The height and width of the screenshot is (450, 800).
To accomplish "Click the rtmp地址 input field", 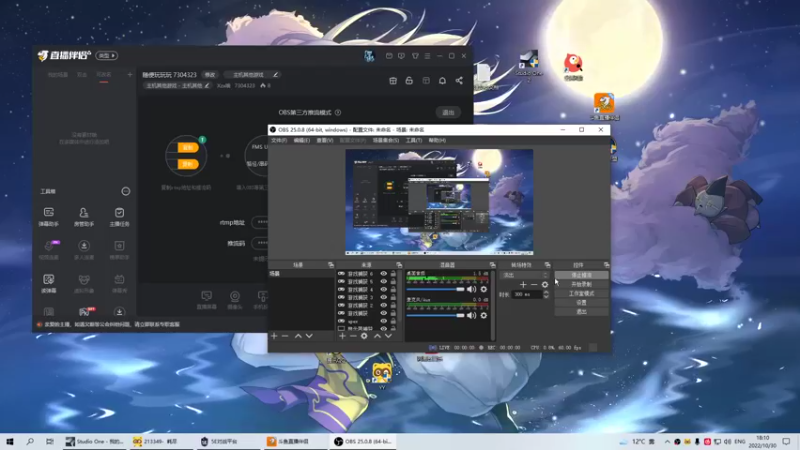I will pyautogui.click(x=260, y=222).
